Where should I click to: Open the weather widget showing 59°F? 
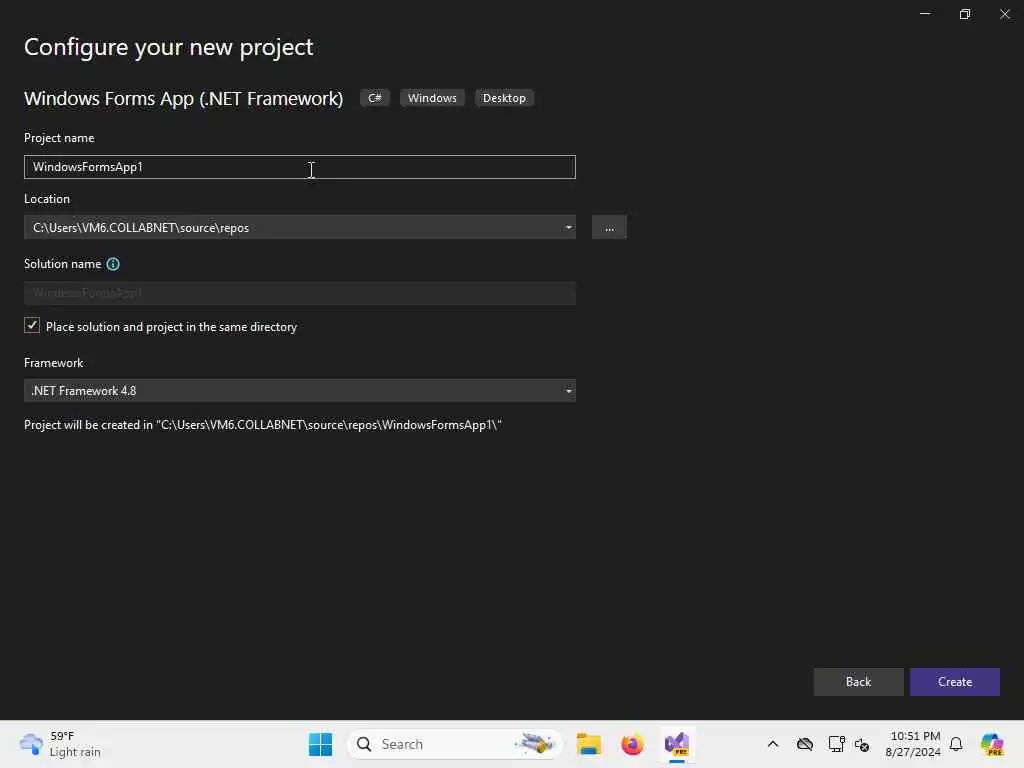point(60,744)
